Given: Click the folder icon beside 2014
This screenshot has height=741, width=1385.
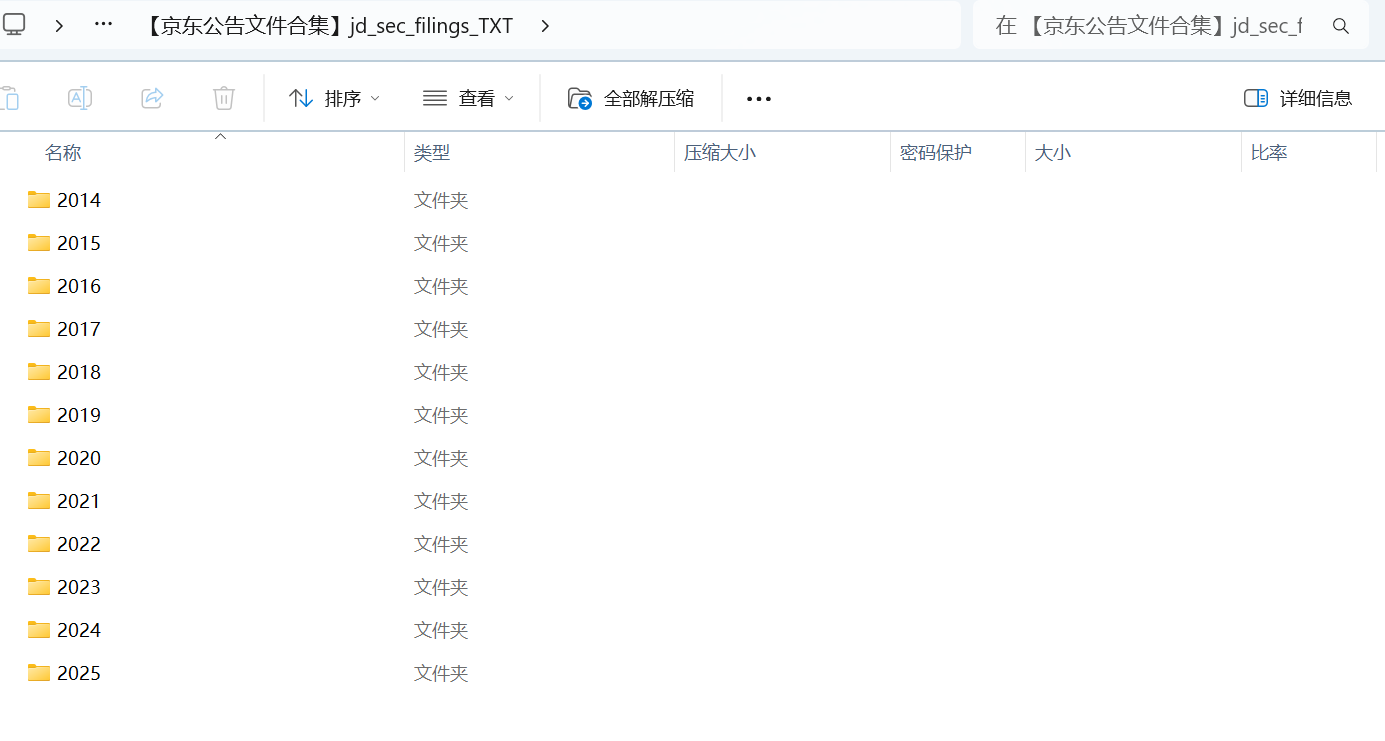Looking at the screenshot, I should (39, 200).
